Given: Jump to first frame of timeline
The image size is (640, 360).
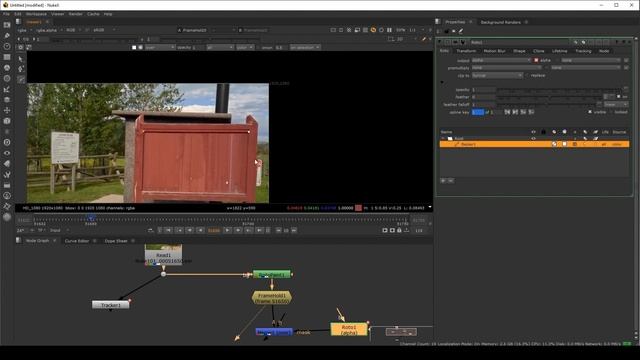Looking at the screenshot, I should point(168,231).
